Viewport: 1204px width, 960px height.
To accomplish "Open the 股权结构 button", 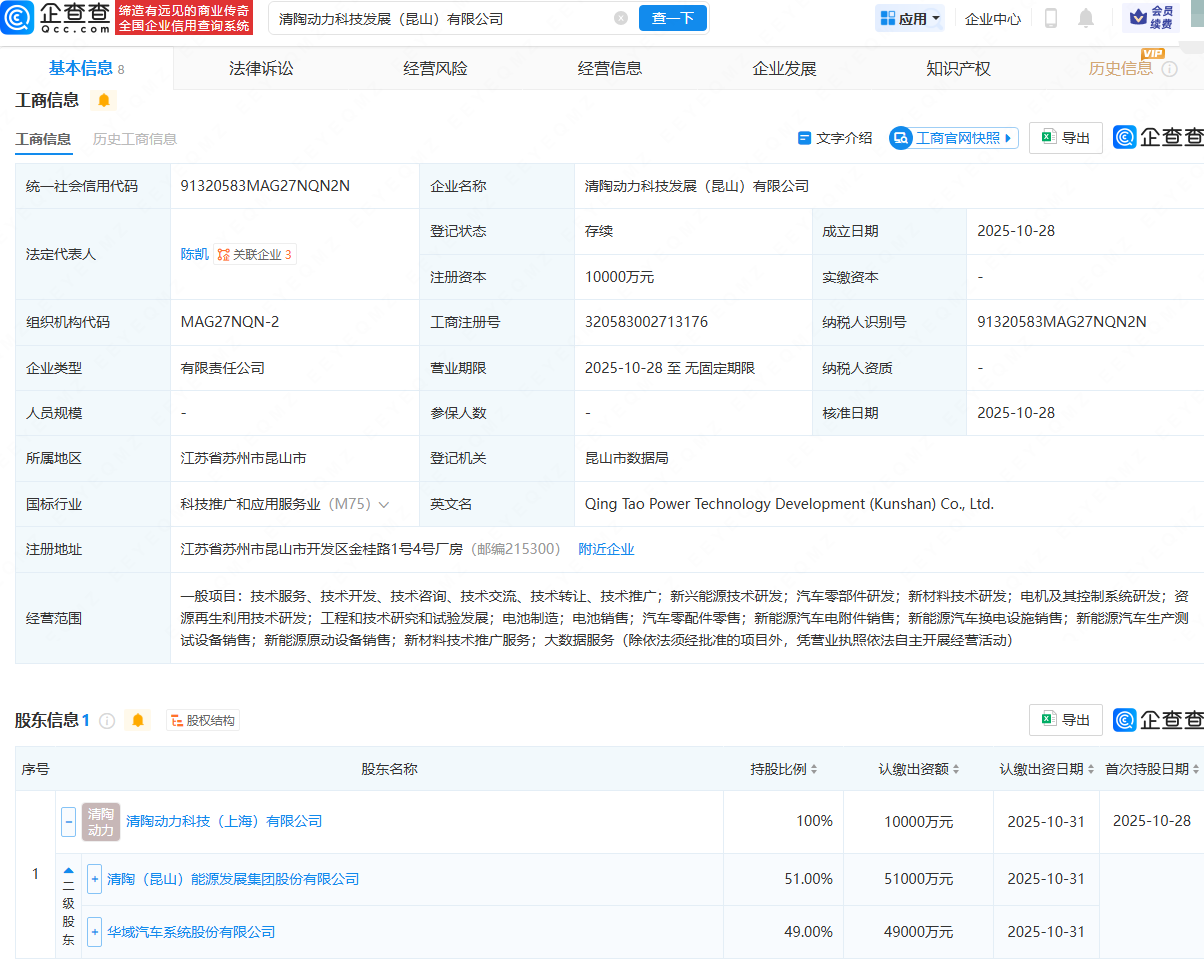I will [x=203, y=720].
